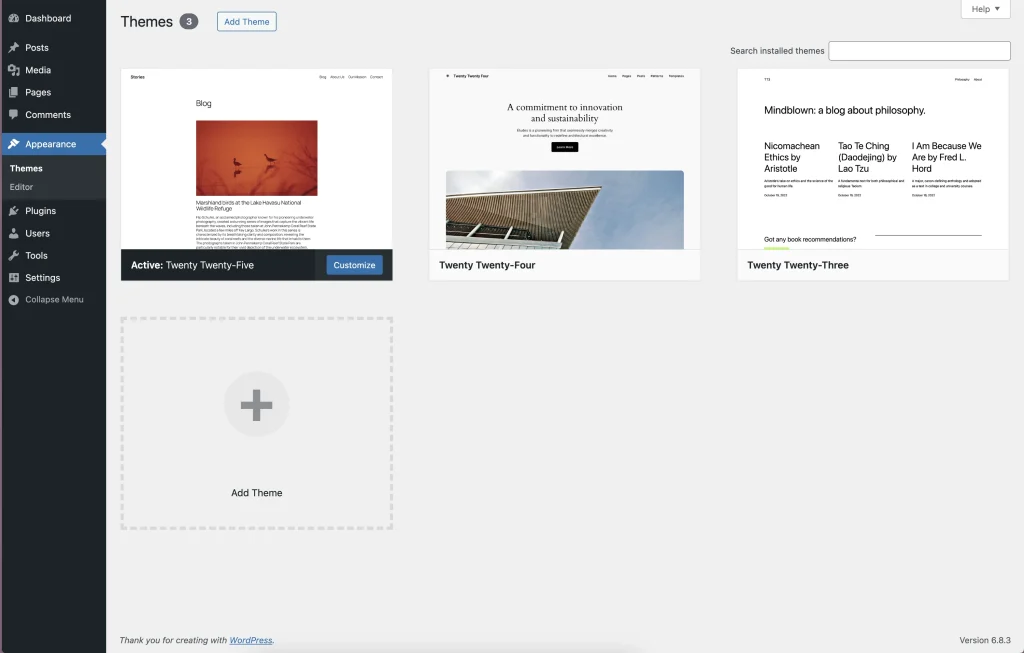Click the Search installed themes label

tap(777, 51)
